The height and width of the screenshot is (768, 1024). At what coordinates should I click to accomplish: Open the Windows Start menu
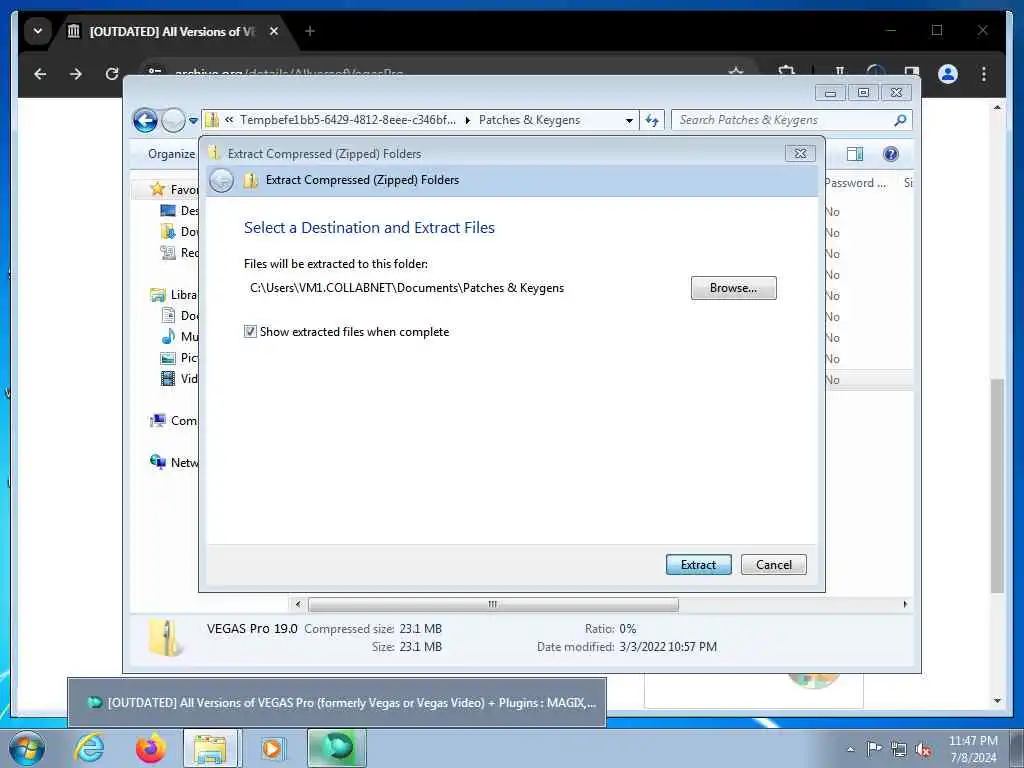pyautogui.click(x=27, y=748)
